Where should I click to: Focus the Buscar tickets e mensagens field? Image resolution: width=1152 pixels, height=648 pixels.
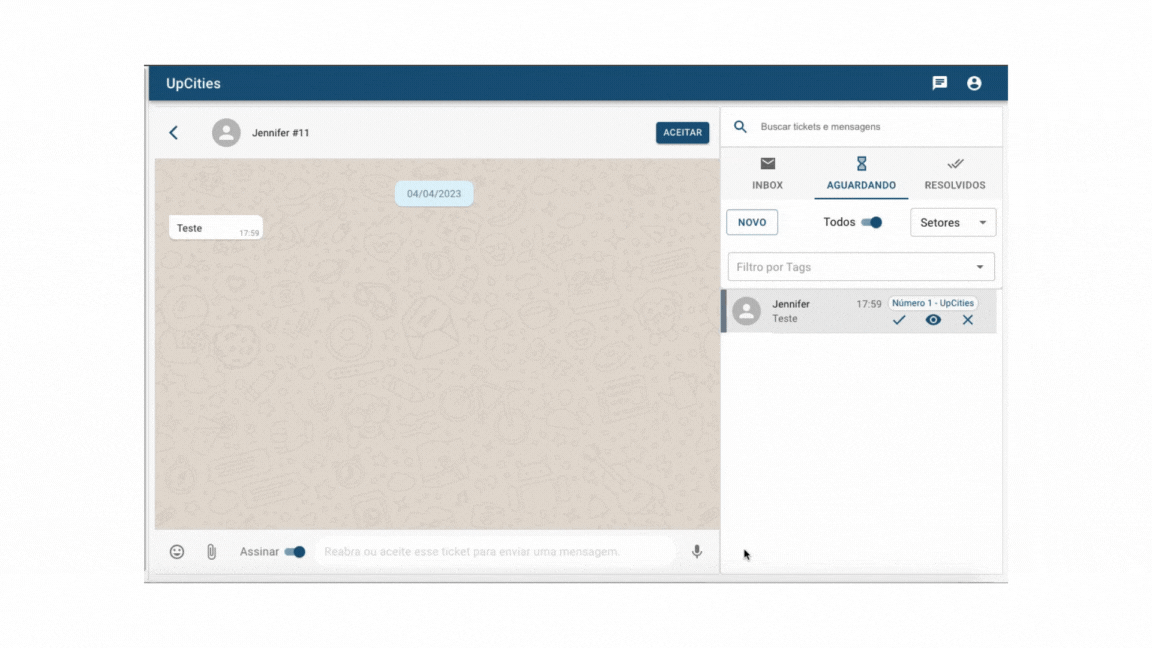874,126
